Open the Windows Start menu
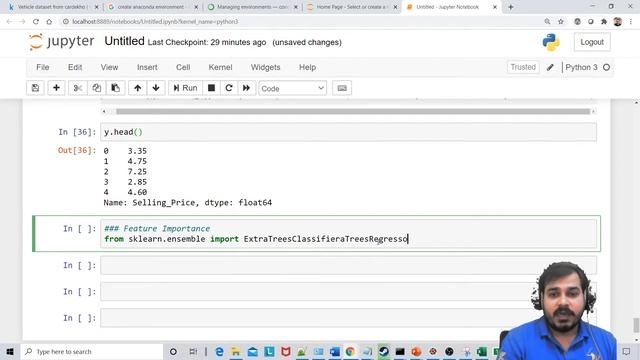Screen dimensions: 640x360 pyautogui.click(x=10, y=351)
